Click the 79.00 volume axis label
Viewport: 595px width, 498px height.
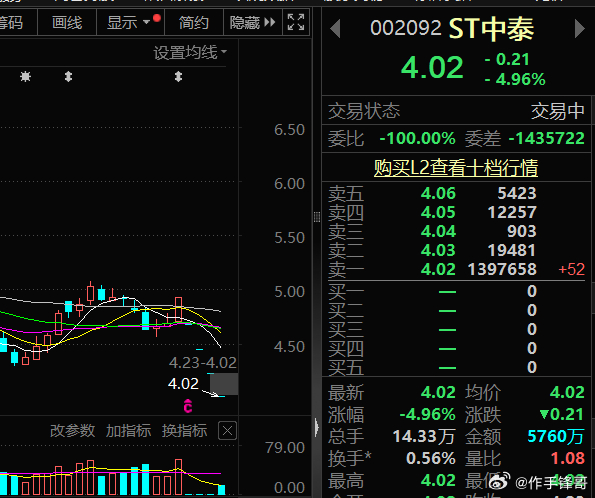pos(285,448)
